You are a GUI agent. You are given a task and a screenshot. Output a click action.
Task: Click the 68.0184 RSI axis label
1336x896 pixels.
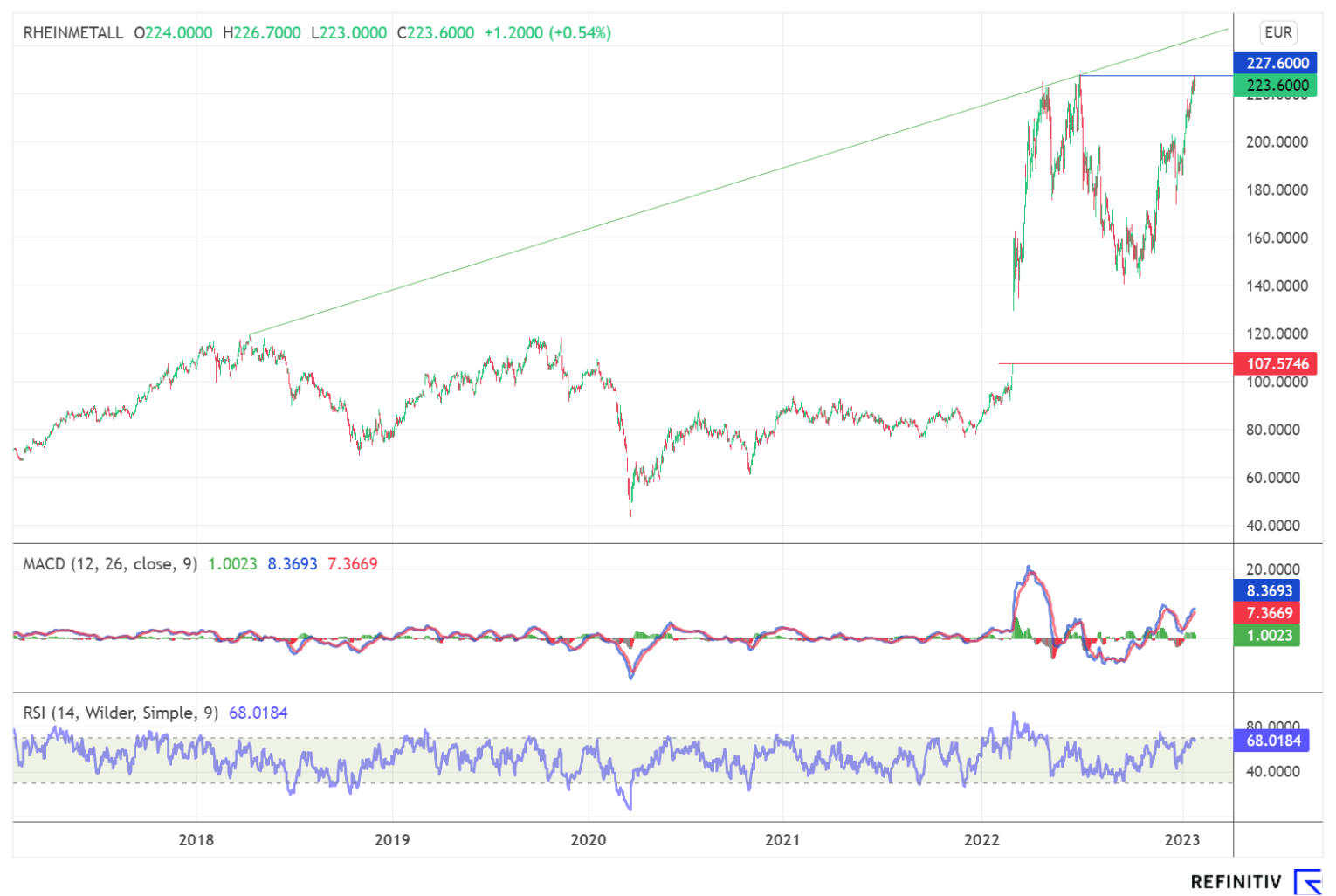pyautogui.click(x=1272, y=741)
